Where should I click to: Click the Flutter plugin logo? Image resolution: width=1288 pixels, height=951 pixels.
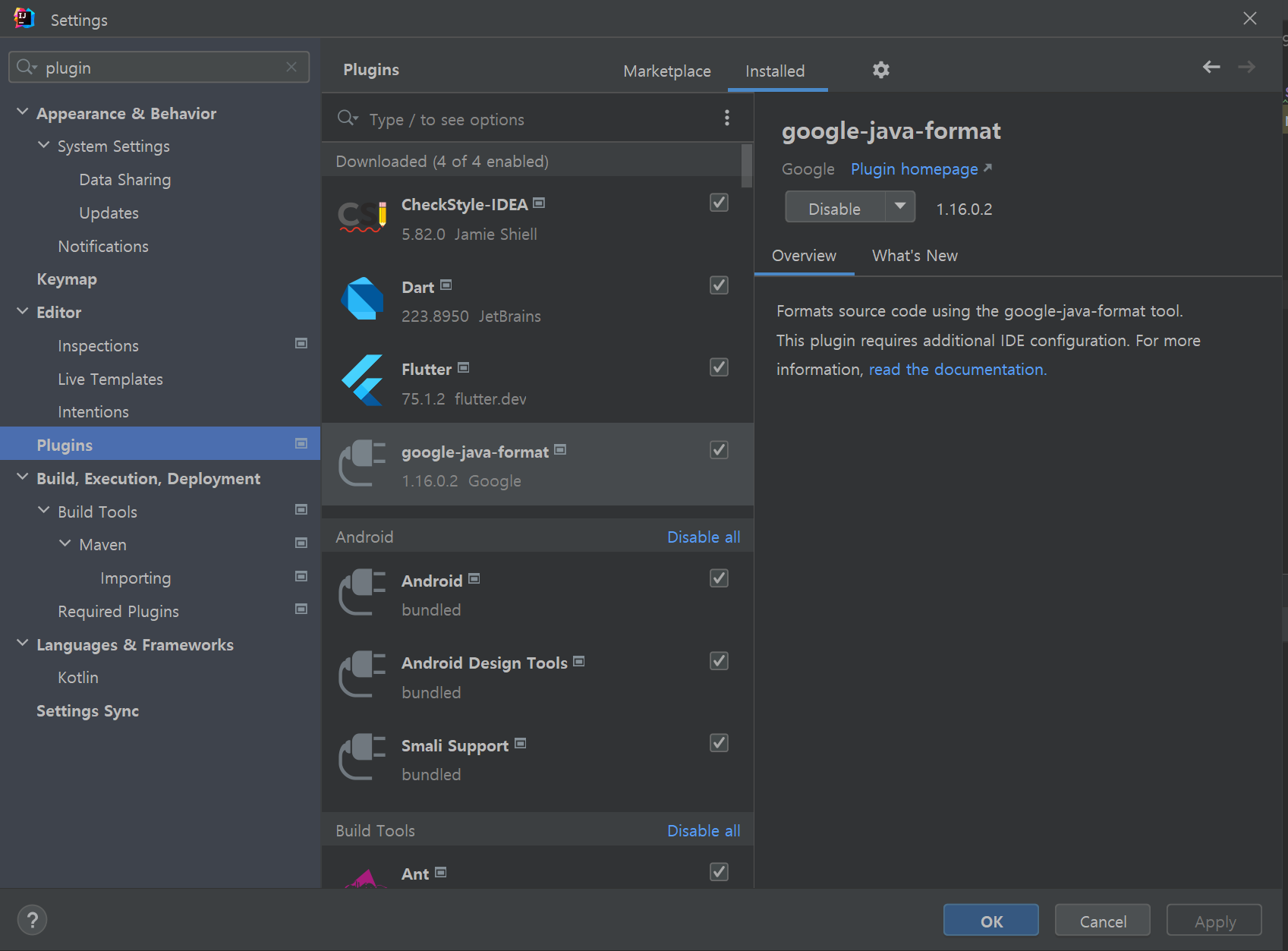point(362,381)
